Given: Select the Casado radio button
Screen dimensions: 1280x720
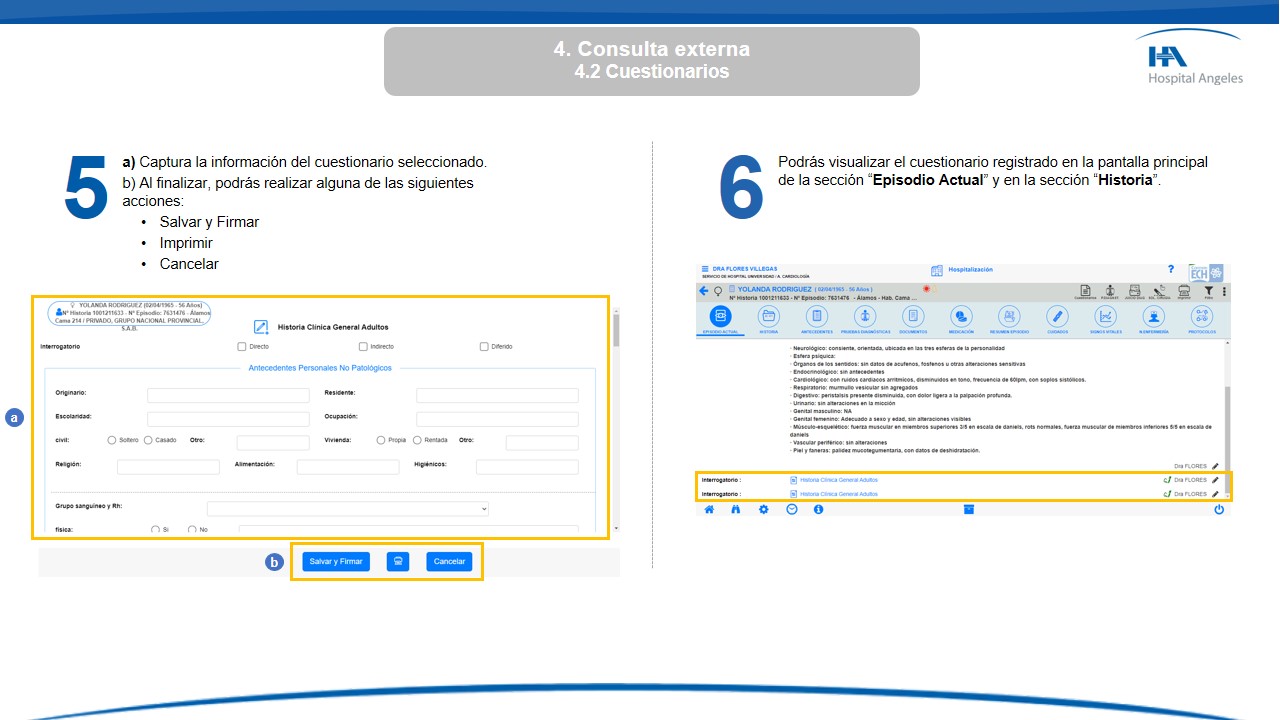Looking at the screenshot, I should coord(148,440).
